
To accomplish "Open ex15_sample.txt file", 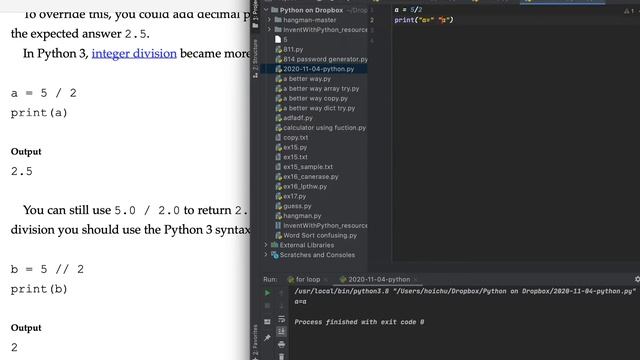I will coord(304,167).
